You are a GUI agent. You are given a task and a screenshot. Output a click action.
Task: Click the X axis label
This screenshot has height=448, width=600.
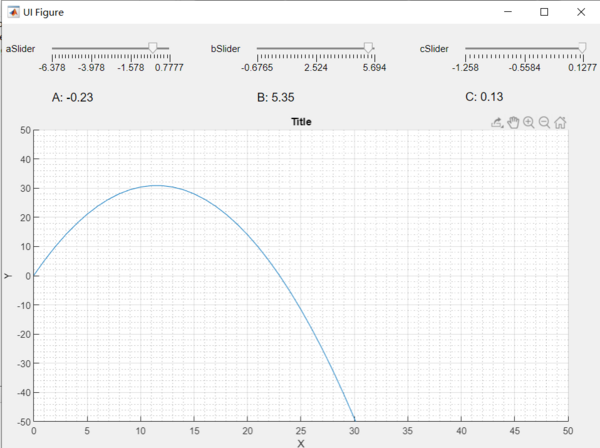tap(301, 442)
